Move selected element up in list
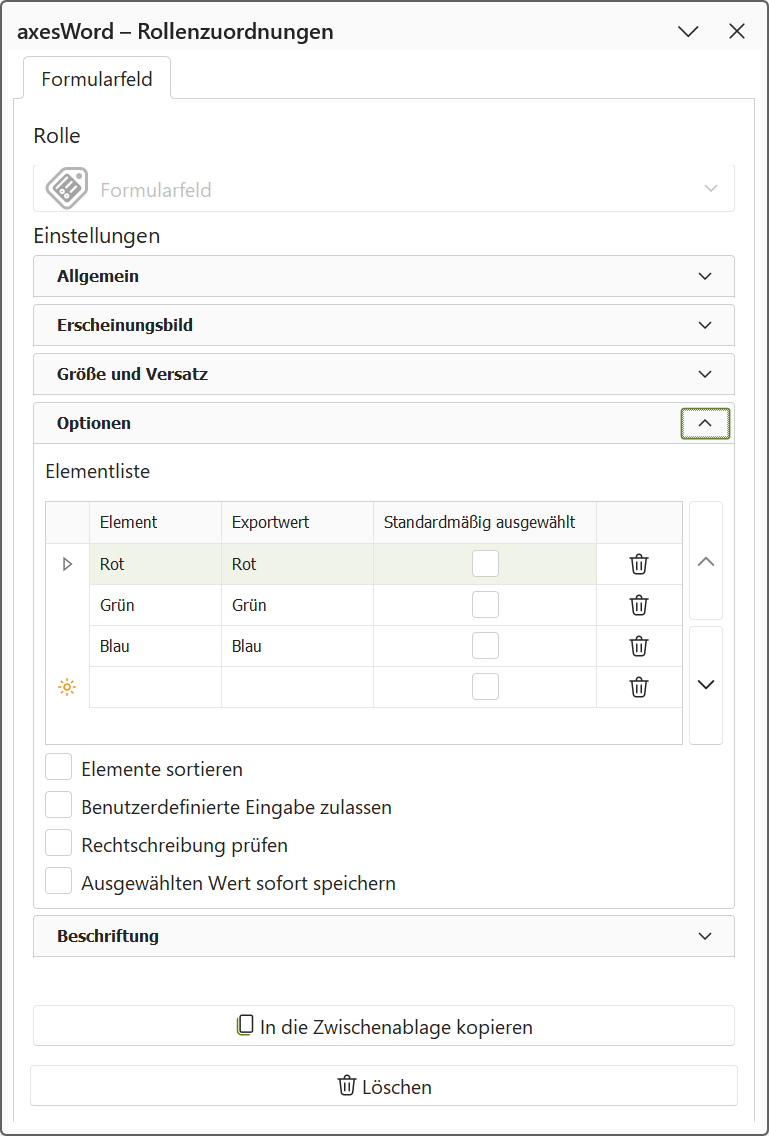Image resolution: width=769 pixels, height=1136 pixels. pyautogui.click(x=706, y=561)
